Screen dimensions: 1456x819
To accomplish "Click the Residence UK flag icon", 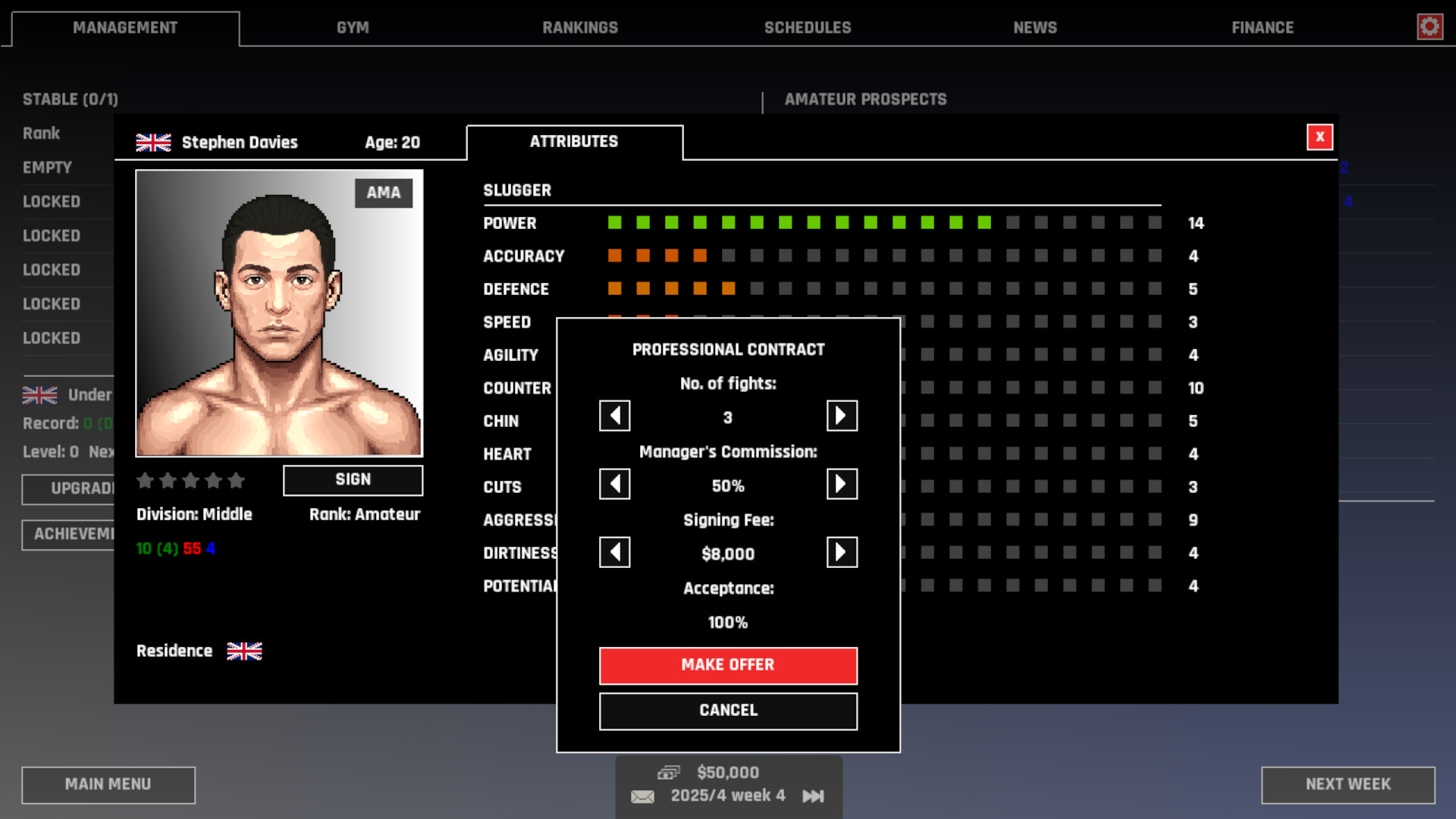I will [x=244, y=651].
